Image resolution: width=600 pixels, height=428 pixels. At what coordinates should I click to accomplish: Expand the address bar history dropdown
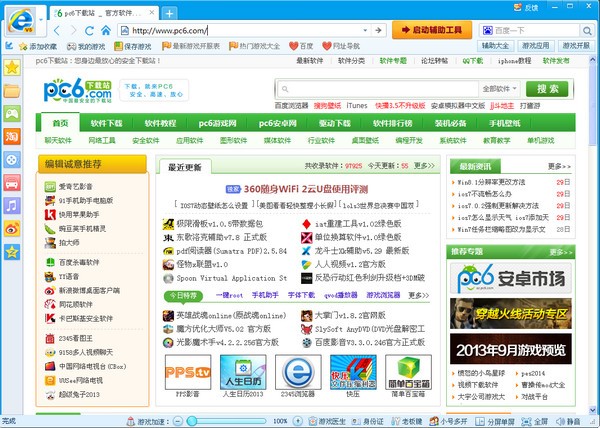(365, 30)
